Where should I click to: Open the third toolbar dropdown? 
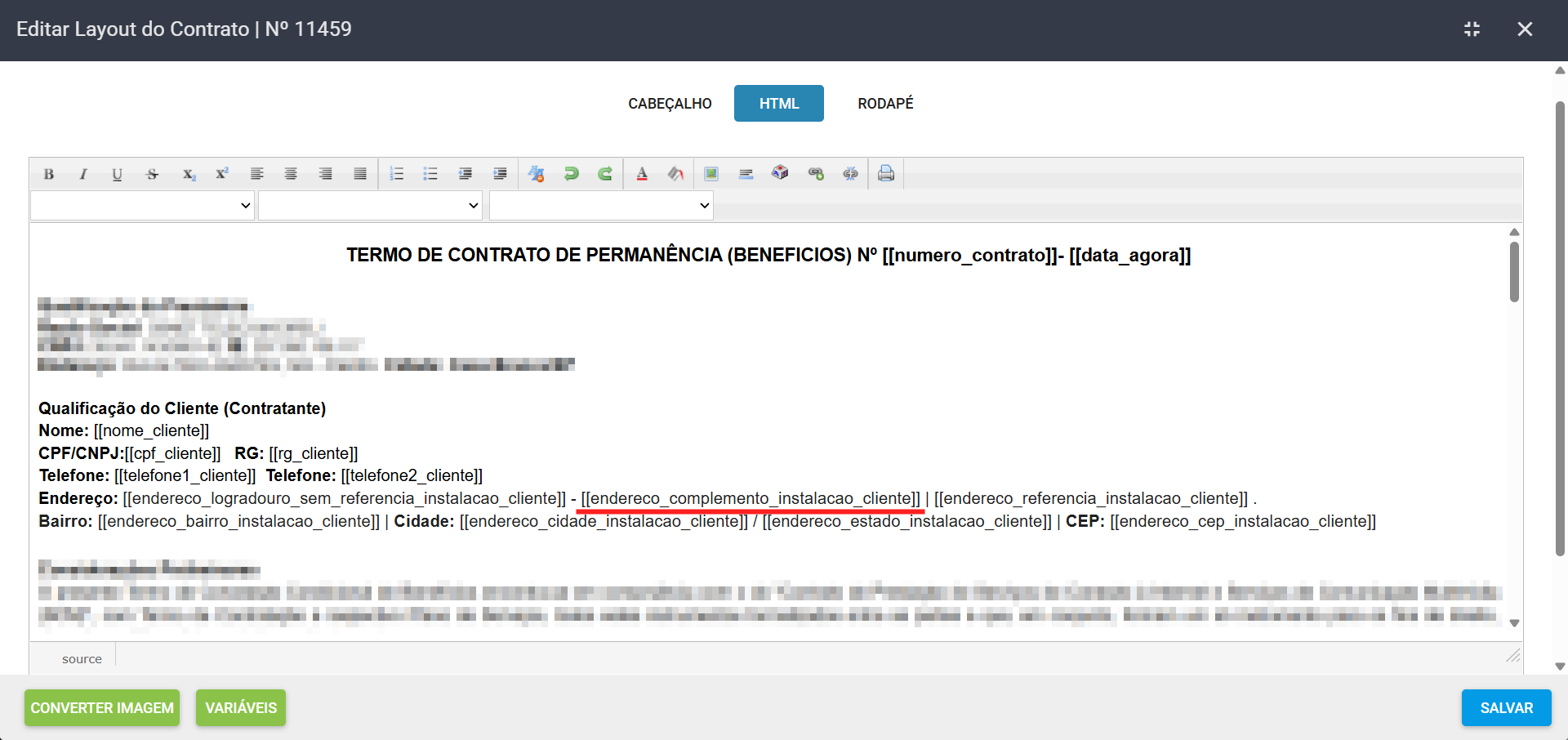(x=601, y=206)
